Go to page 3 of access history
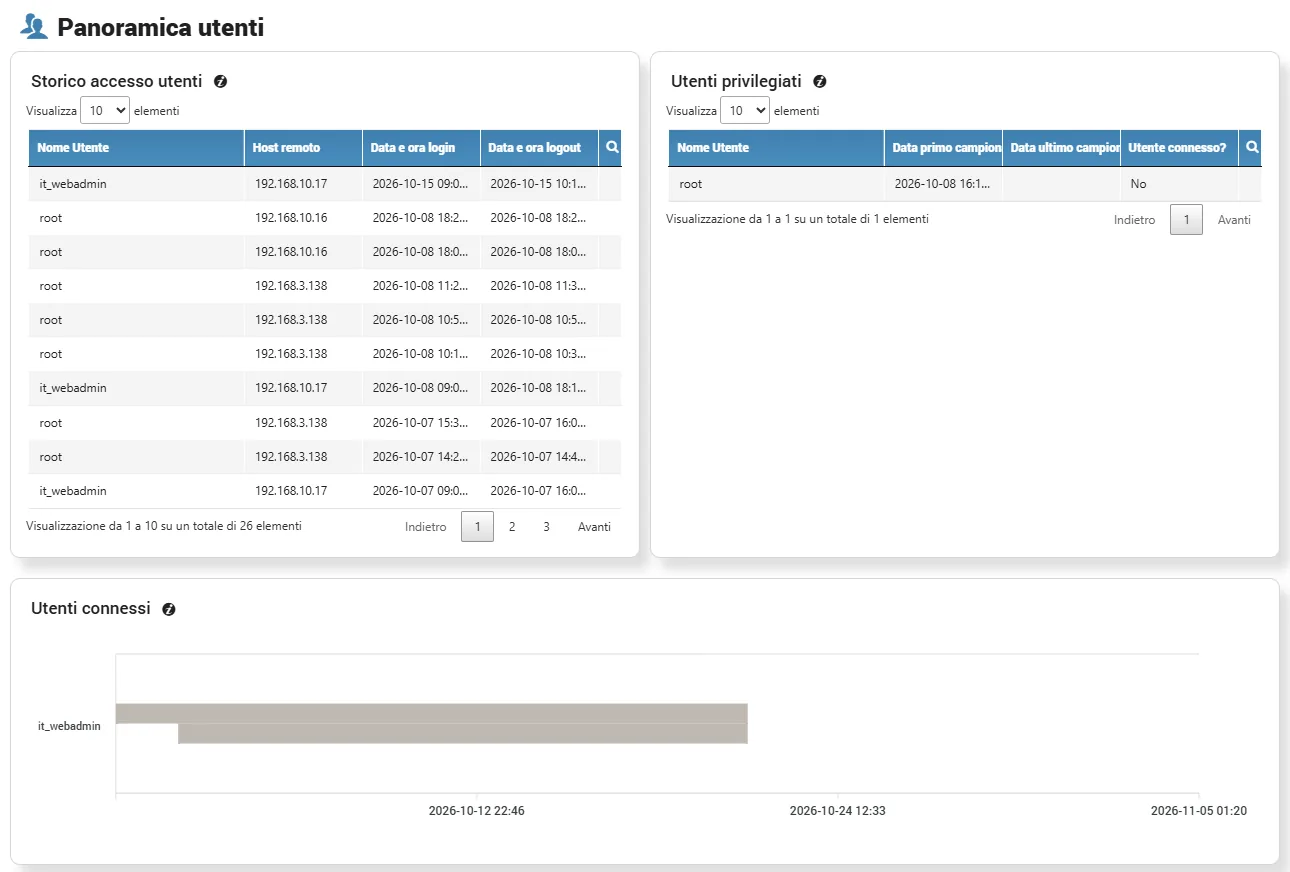The image size is (1290, 872). coord(546,526)
